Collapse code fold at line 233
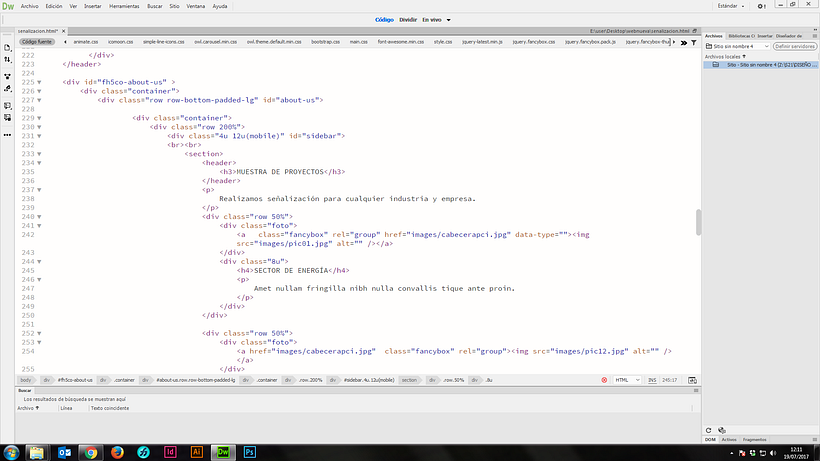 [x=39, y=154]
